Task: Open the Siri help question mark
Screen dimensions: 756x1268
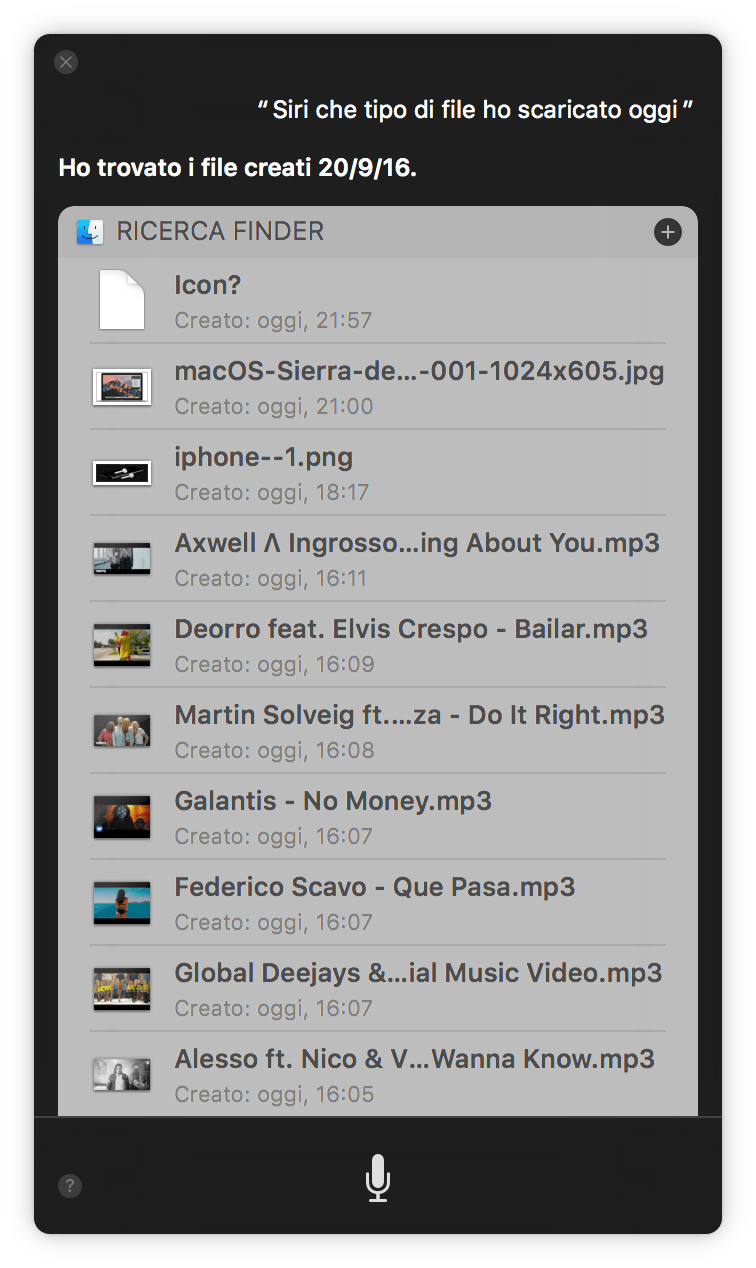Action: coord(69,1186)
